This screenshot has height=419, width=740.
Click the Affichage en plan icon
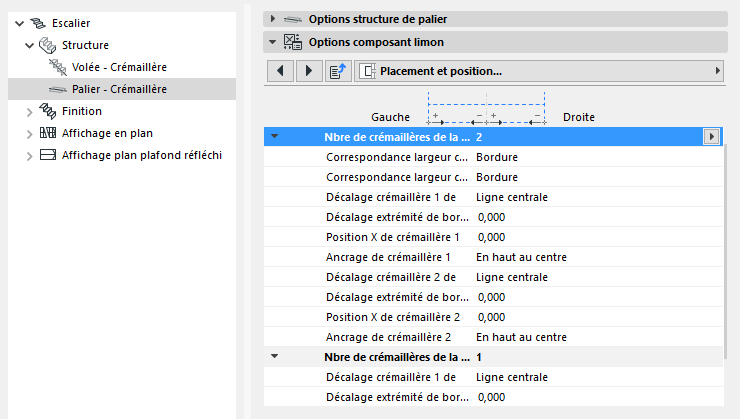point(48,133)
